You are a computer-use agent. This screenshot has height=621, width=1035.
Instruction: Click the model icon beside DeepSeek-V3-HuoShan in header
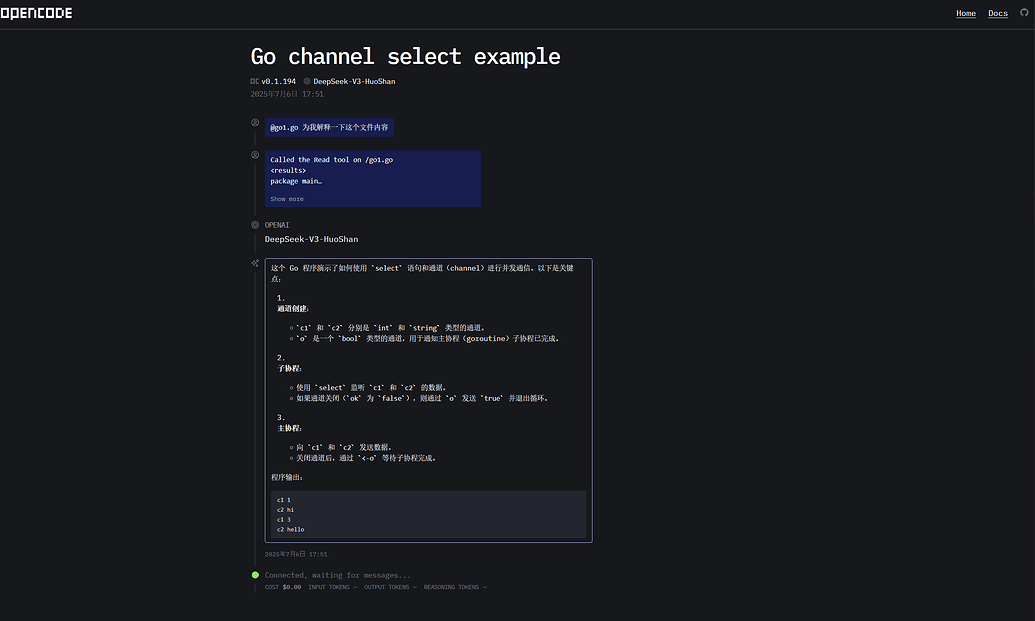(x=307, y=81)
